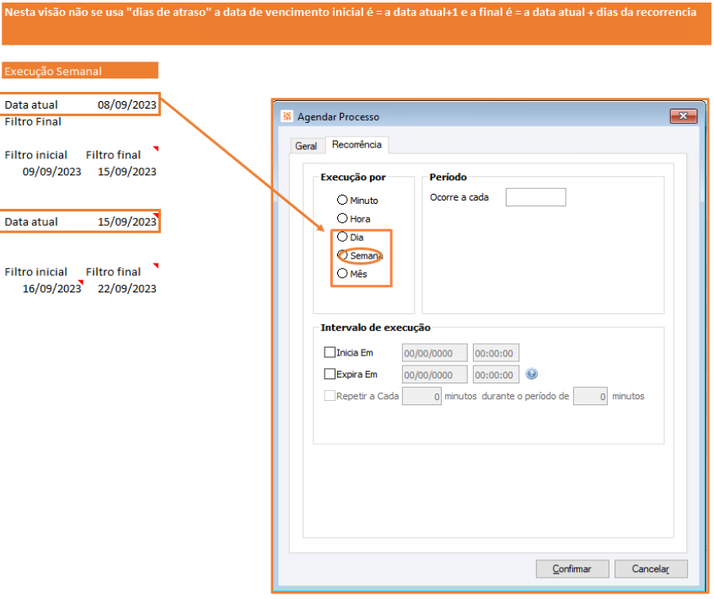Click the Agendar Processo window app icon
714x599 pixels.
tap(286, 117)
